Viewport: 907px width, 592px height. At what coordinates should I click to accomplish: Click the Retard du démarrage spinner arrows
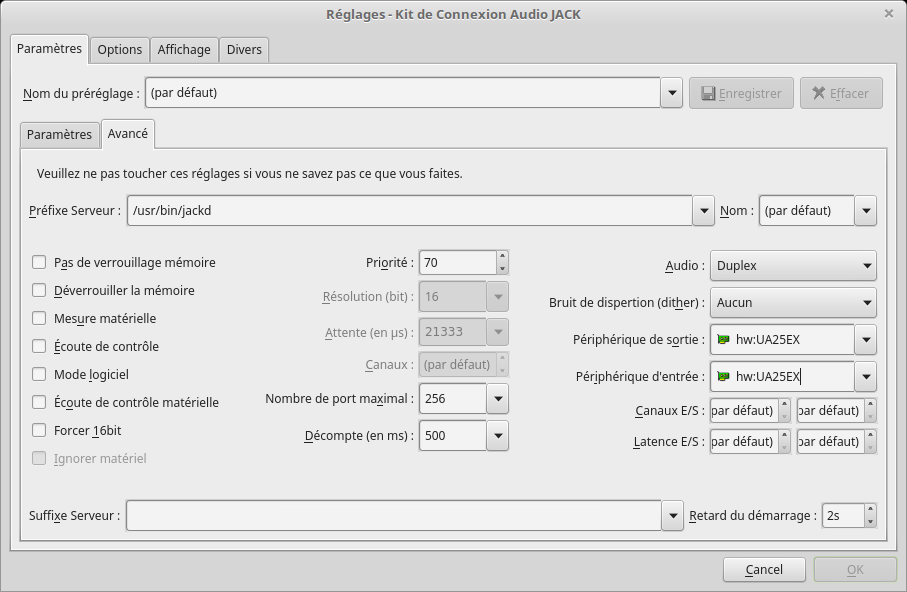871,516
